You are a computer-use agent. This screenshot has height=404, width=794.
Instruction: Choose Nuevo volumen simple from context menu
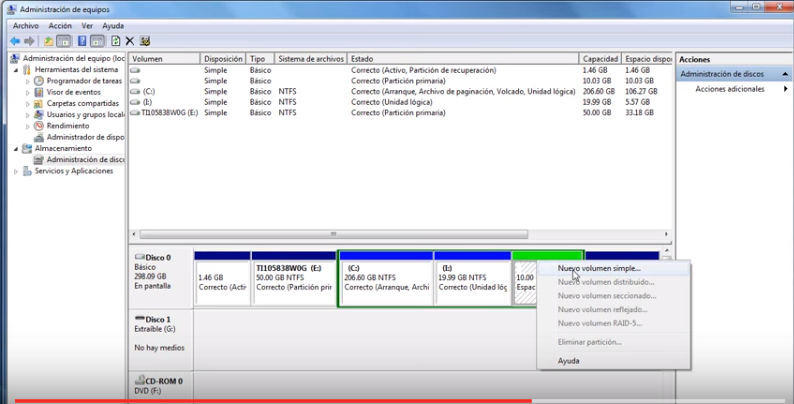pos(599,268)
